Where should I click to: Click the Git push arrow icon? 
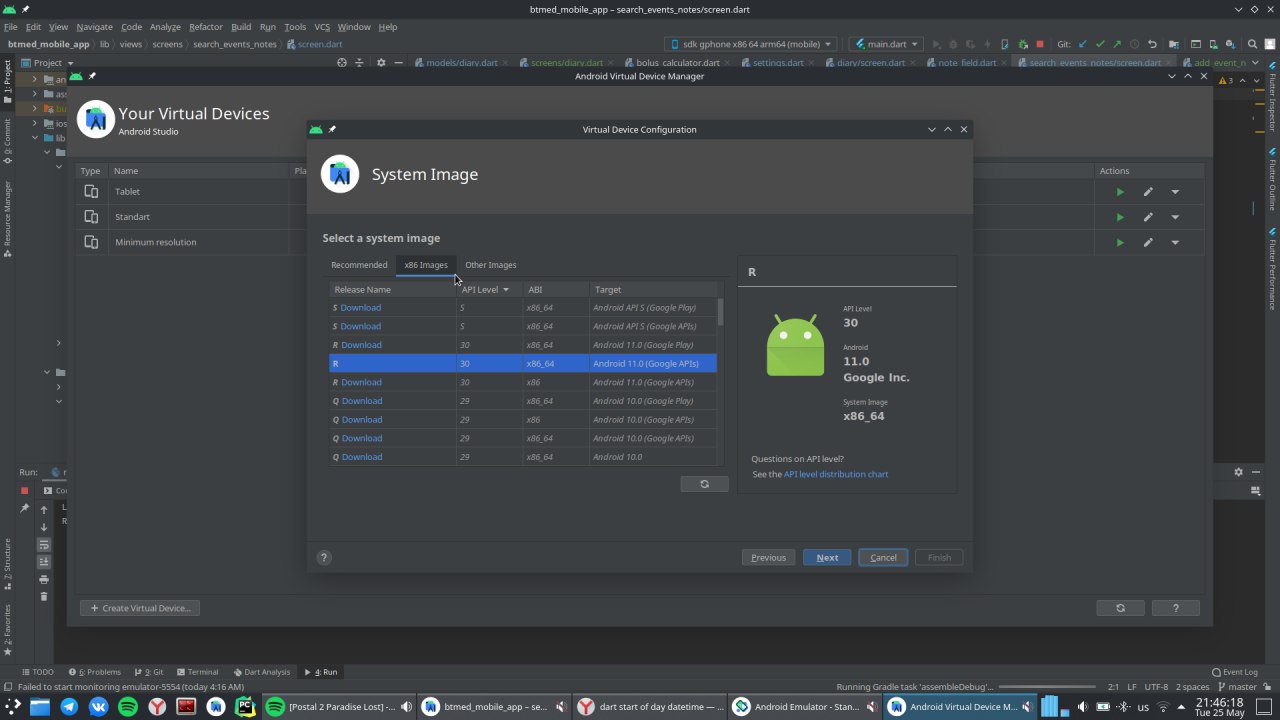(1117, 44)
